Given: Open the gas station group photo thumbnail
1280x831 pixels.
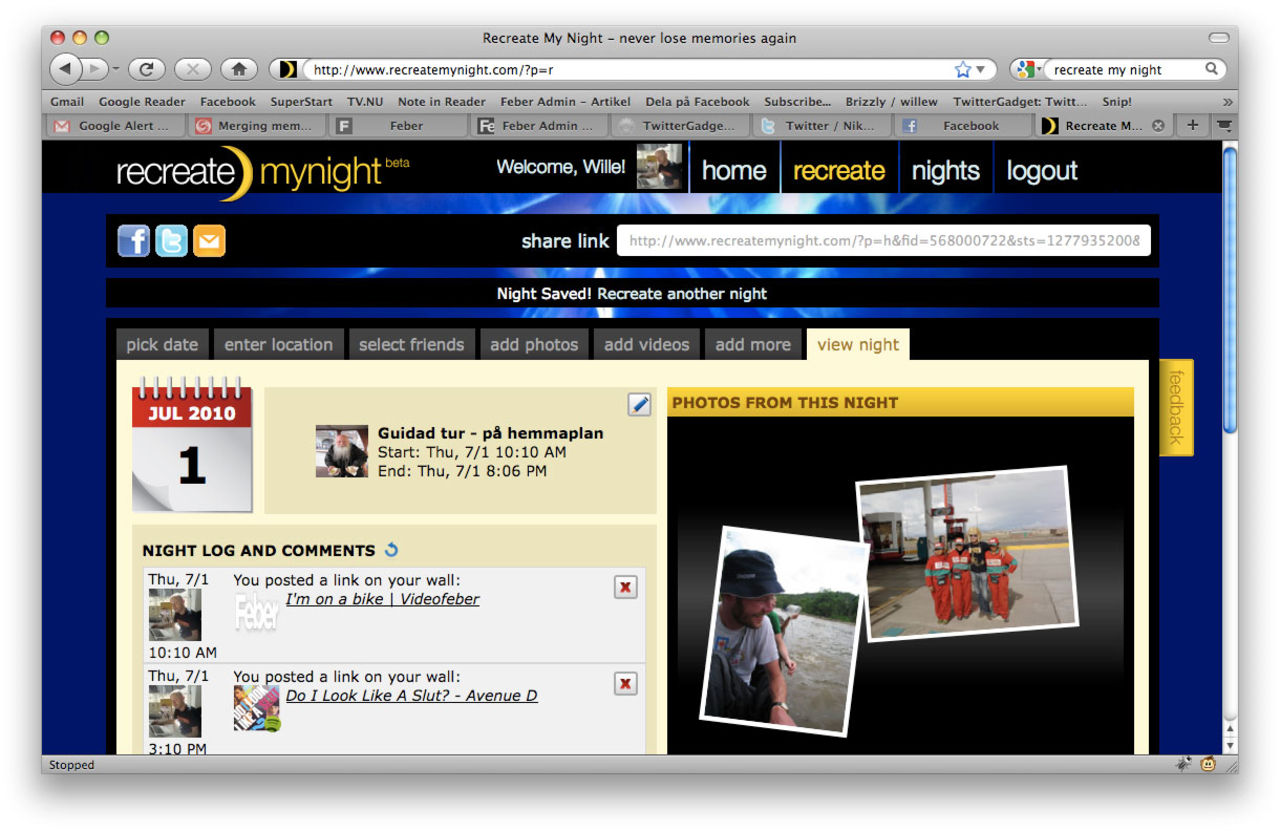Looking at the screenshot, I should click(969, 554).
